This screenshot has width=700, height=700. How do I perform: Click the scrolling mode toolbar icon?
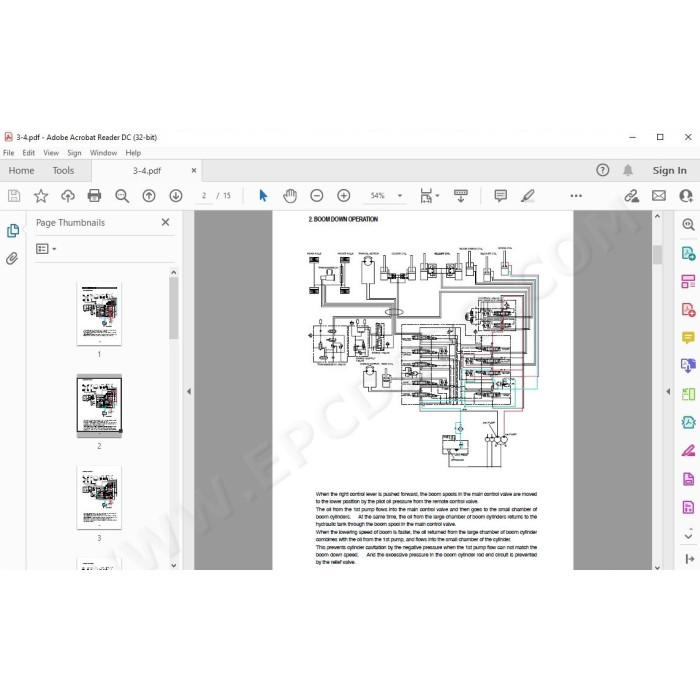pyautogui.click(x=461, y=196)
